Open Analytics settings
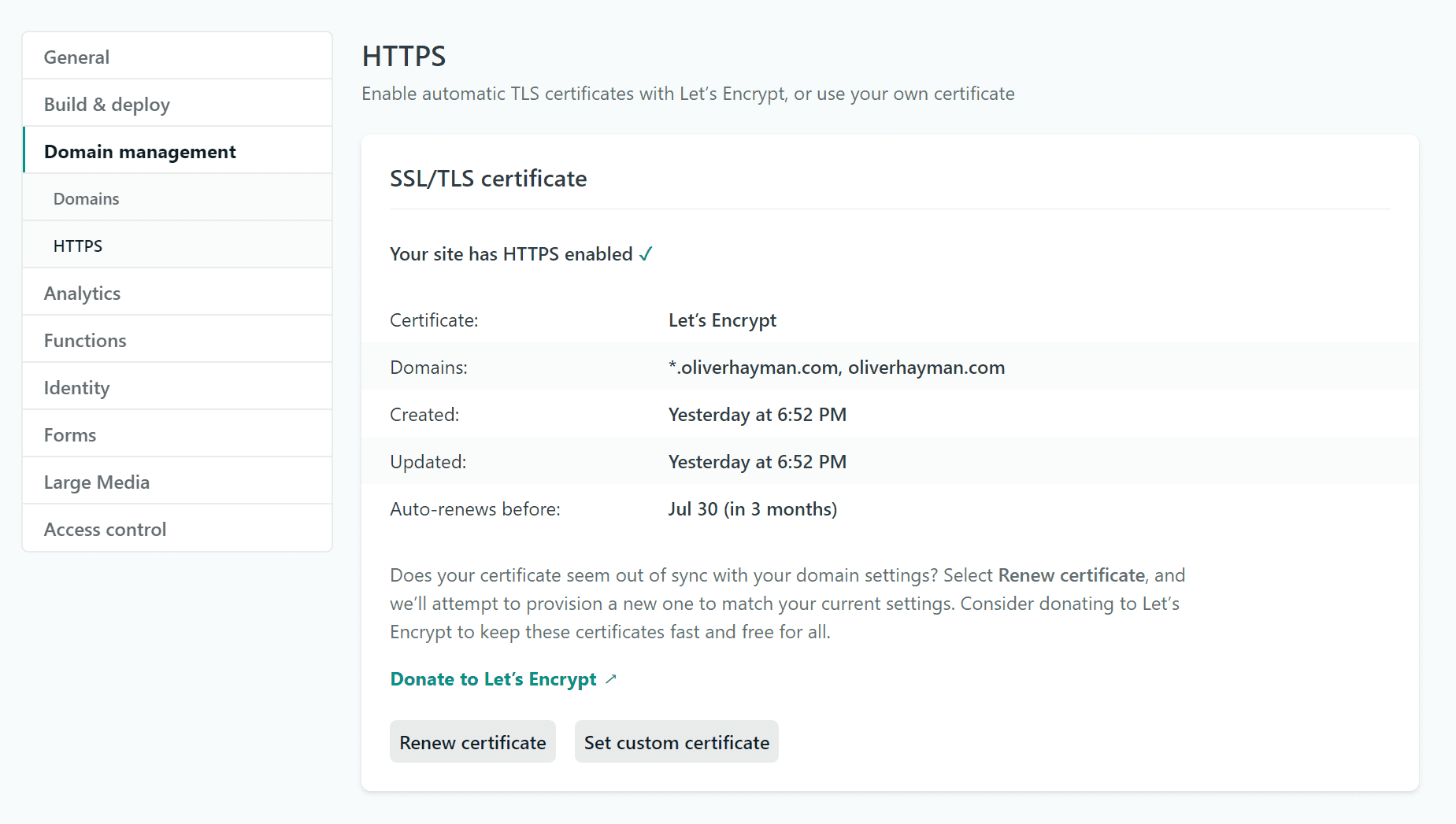The width and height of the screenshot is (1456, 824). coord(177,293)
